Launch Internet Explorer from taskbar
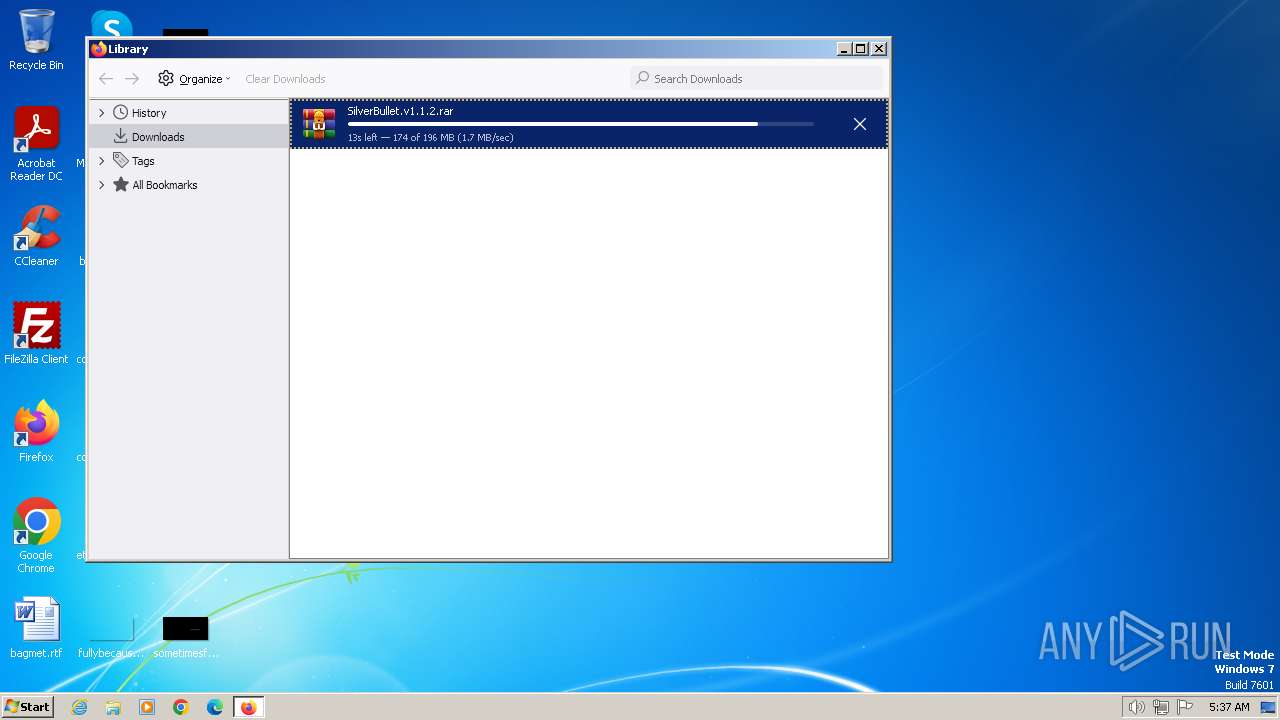 pyautogui.click(x=80, y=707)
